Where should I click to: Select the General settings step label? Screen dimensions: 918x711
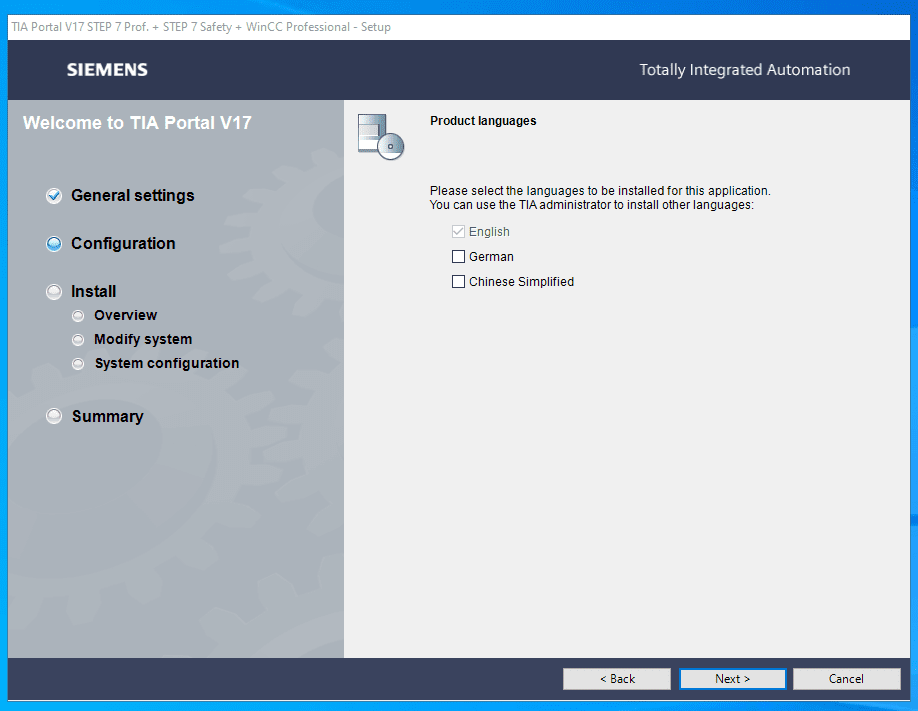pyautogui.click(x=133, y=196)
